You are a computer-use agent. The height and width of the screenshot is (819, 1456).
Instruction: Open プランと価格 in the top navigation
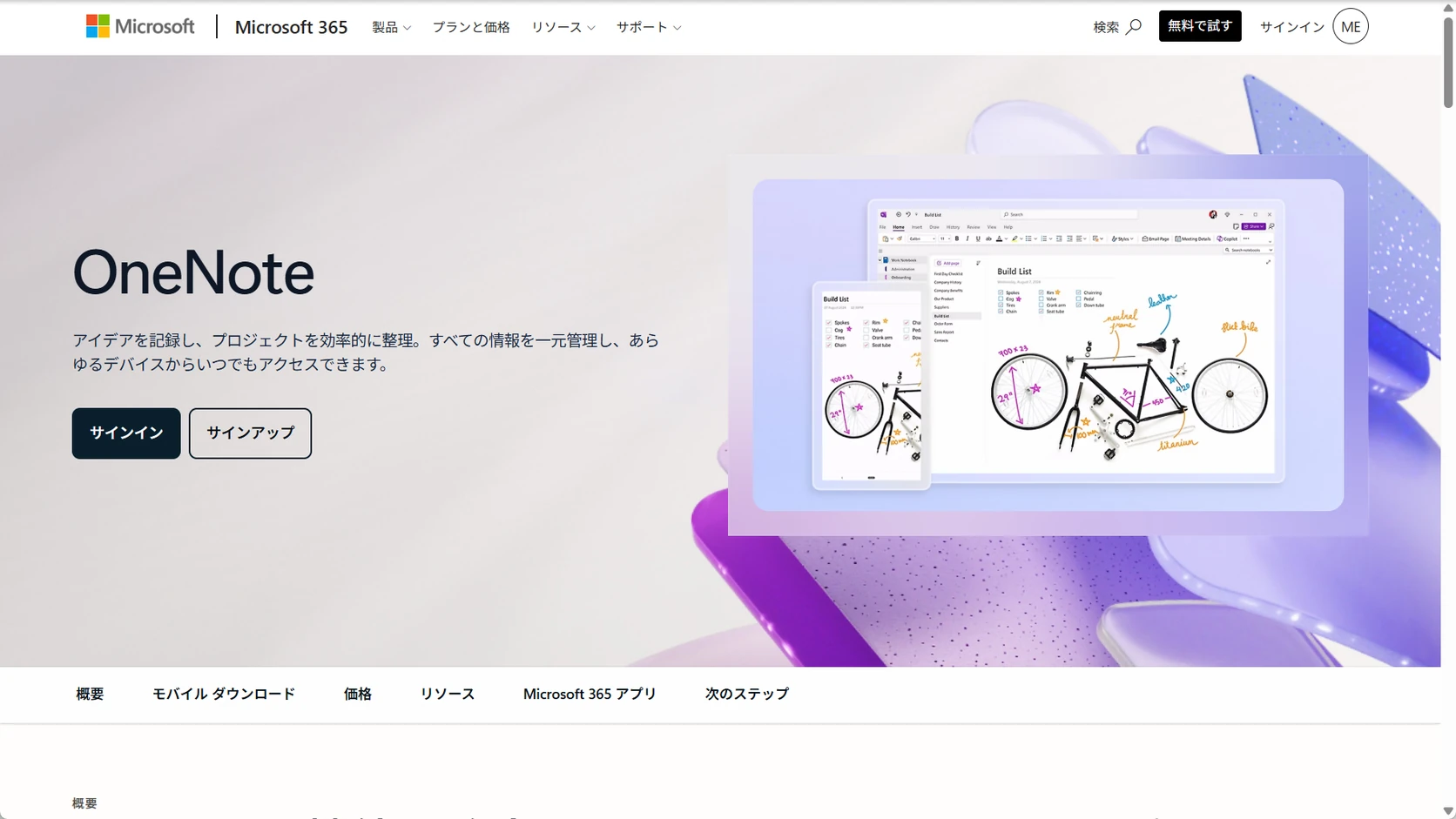(471, 27)
